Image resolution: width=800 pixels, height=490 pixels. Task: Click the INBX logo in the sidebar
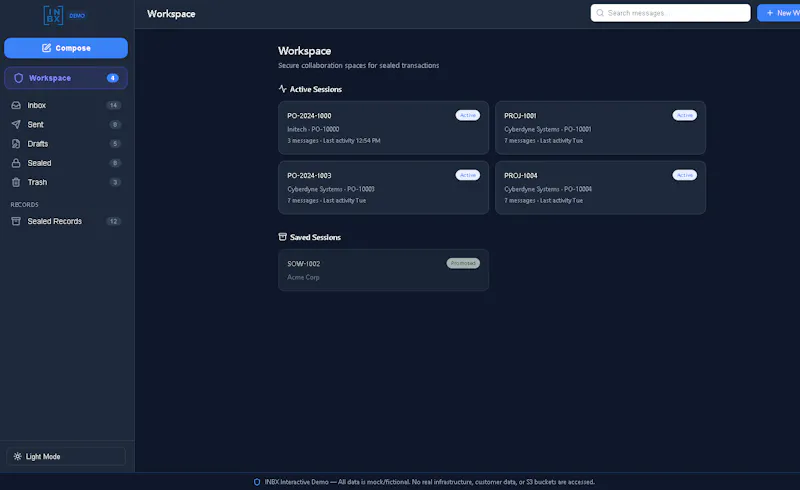coord(54,15)
